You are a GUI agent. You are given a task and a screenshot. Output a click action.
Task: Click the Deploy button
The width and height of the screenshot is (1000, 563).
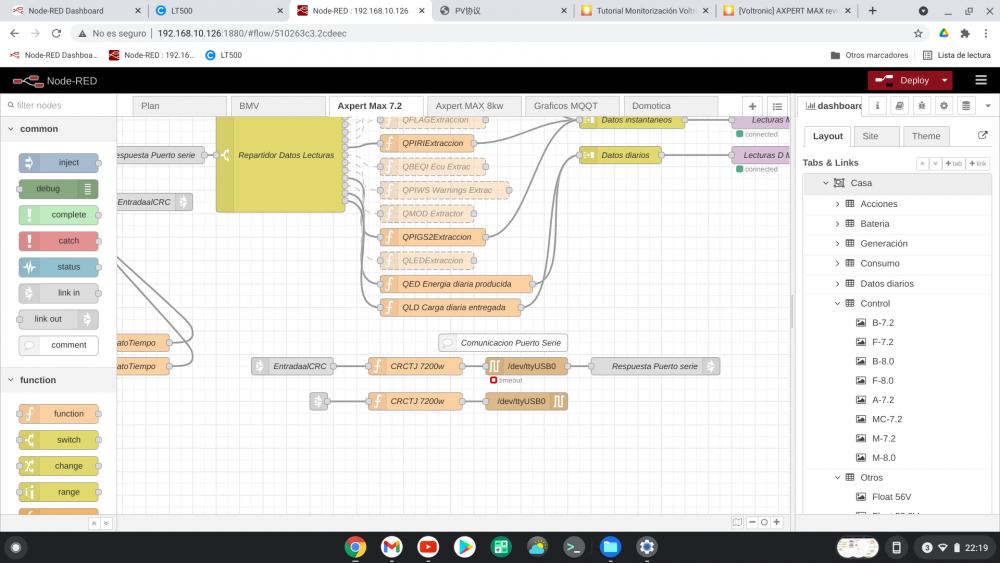(x=902, y=80)
